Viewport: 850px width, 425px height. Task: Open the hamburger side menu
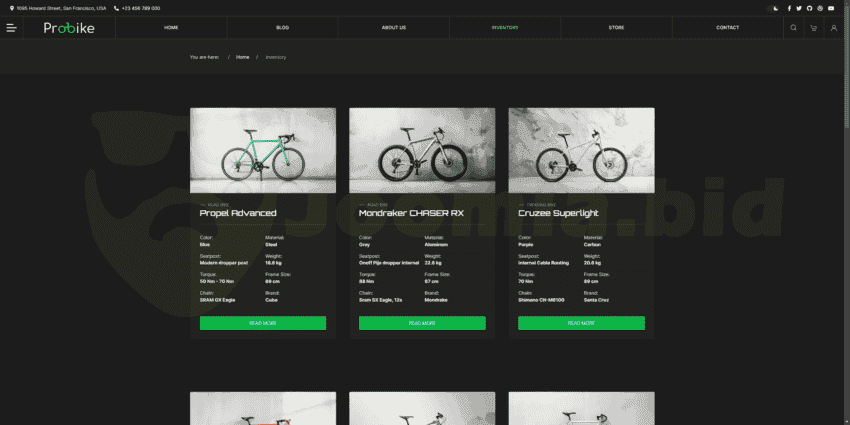12,28
